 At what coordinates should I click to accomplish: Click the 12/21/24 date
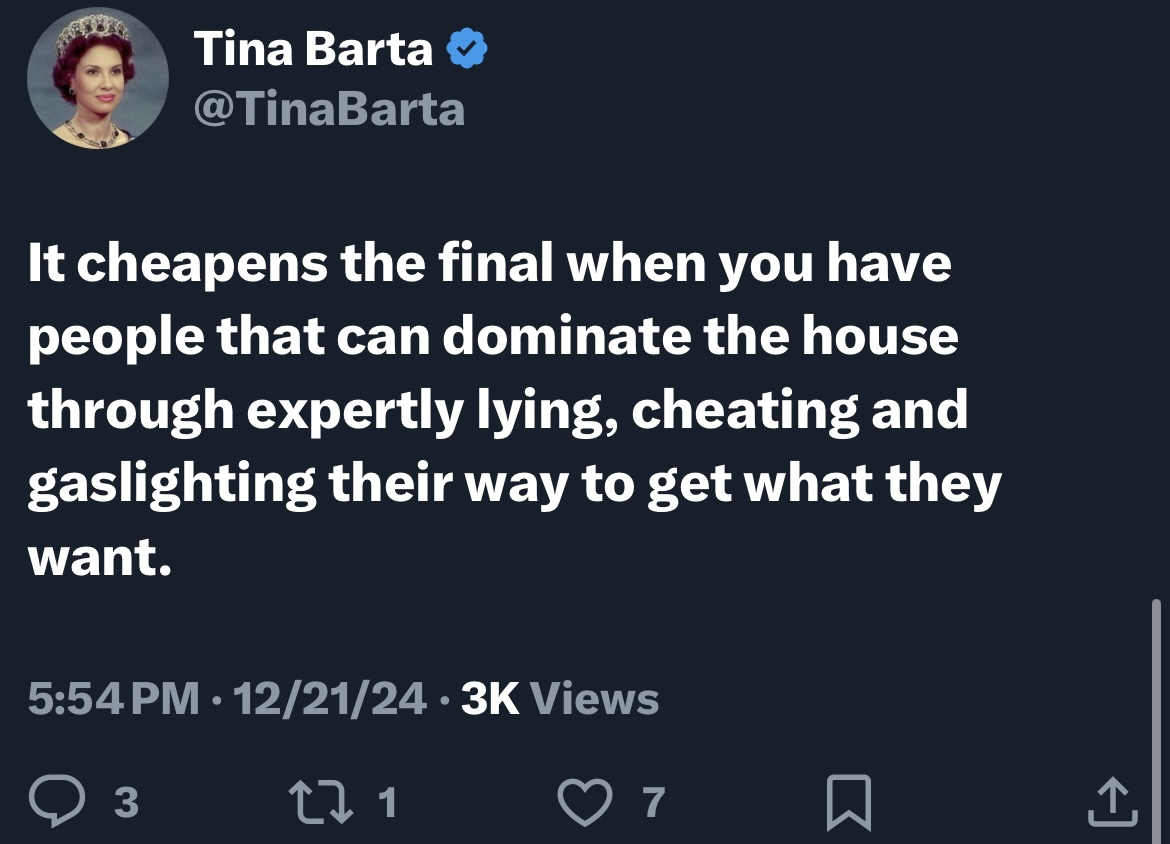click(x=330, y=698)
